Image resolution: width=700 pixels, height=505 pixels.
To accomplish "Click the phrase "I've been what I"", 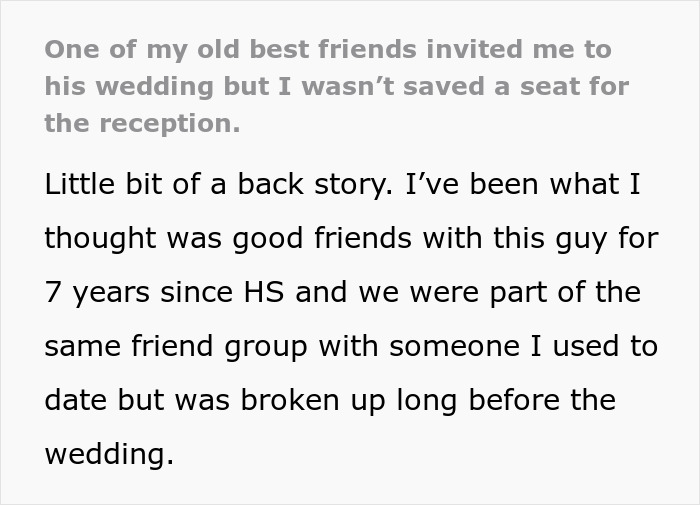I will (x=523, y=184).
